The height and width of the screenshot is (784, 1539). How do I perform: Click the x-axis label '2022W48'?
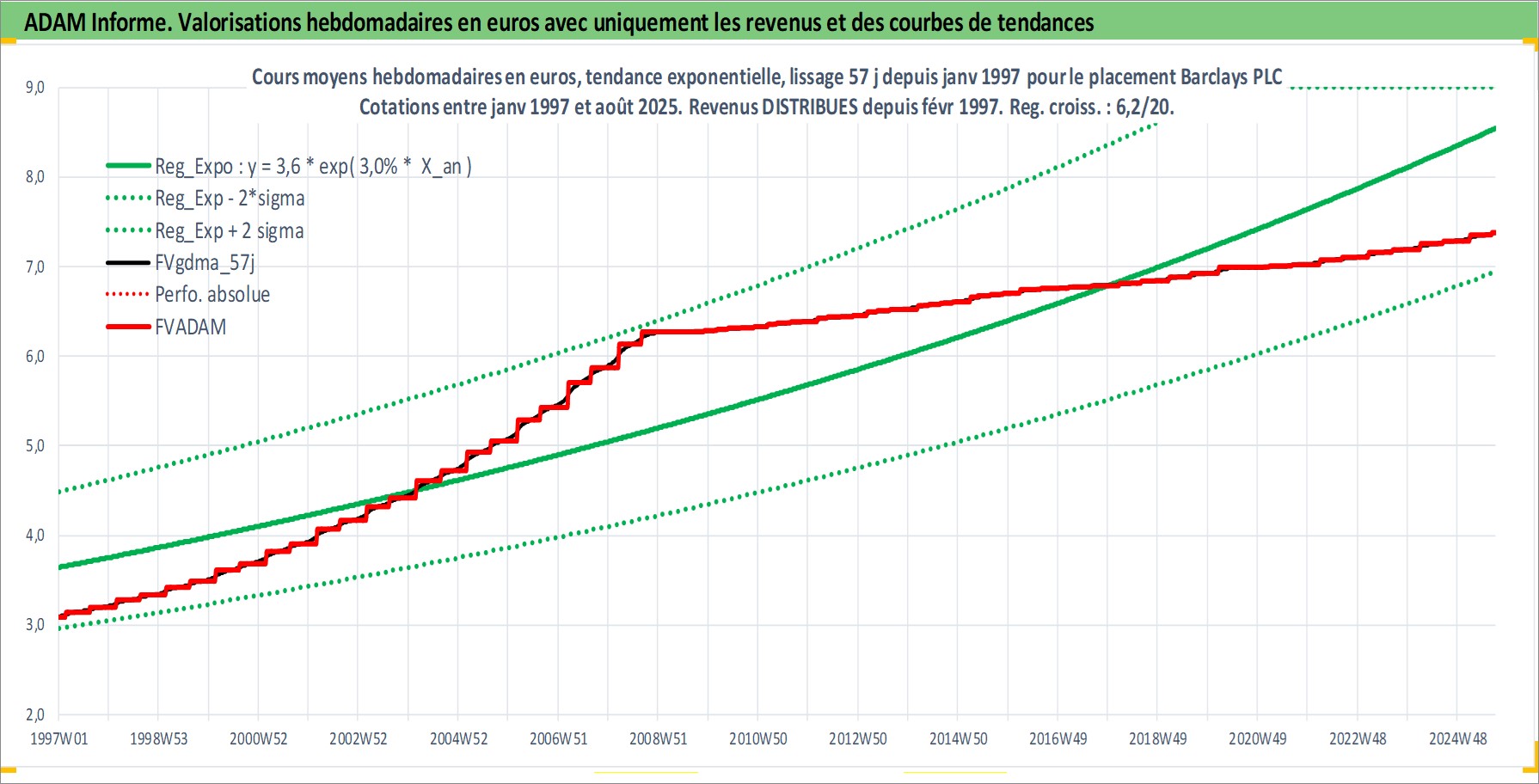click(x=1358, y=739)
